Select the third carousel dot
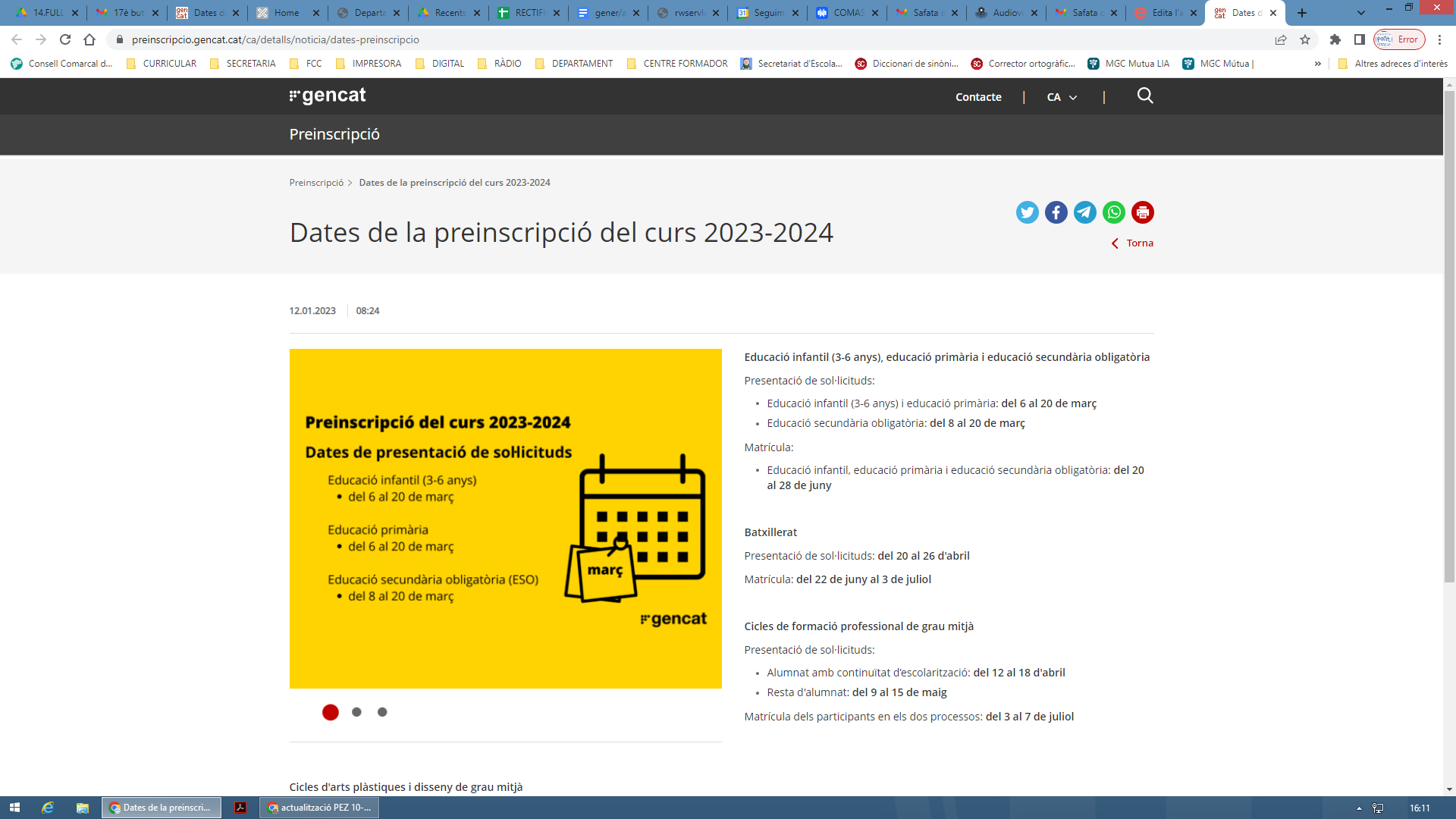Image resolution: width=1456 pixels, height=819 pixels. [382, 712]
